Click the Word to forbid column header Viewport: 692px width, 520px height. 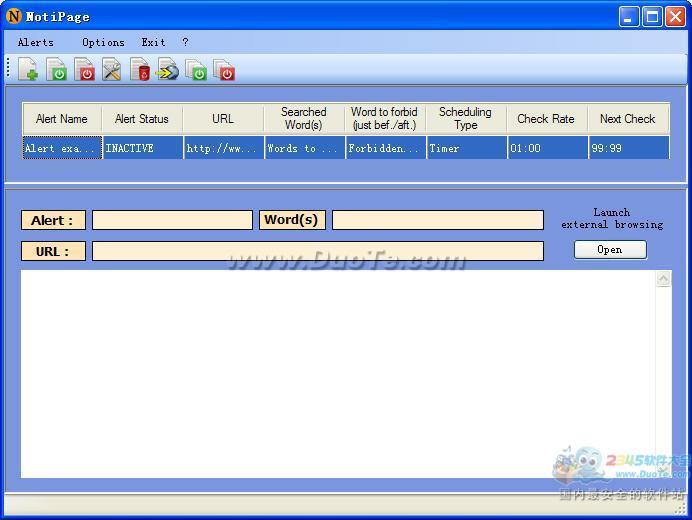tap(384, 119)
